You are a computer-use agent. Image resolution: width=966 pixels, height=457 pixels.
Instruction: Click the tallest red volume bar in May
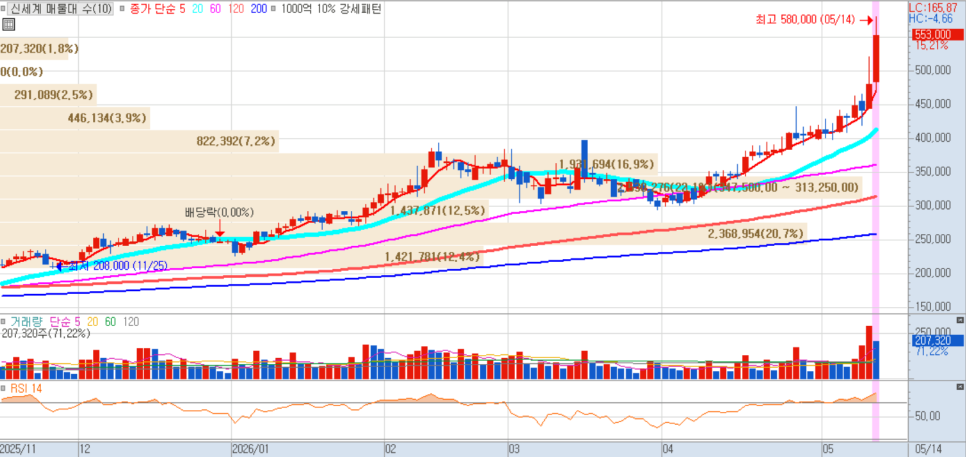869,352
